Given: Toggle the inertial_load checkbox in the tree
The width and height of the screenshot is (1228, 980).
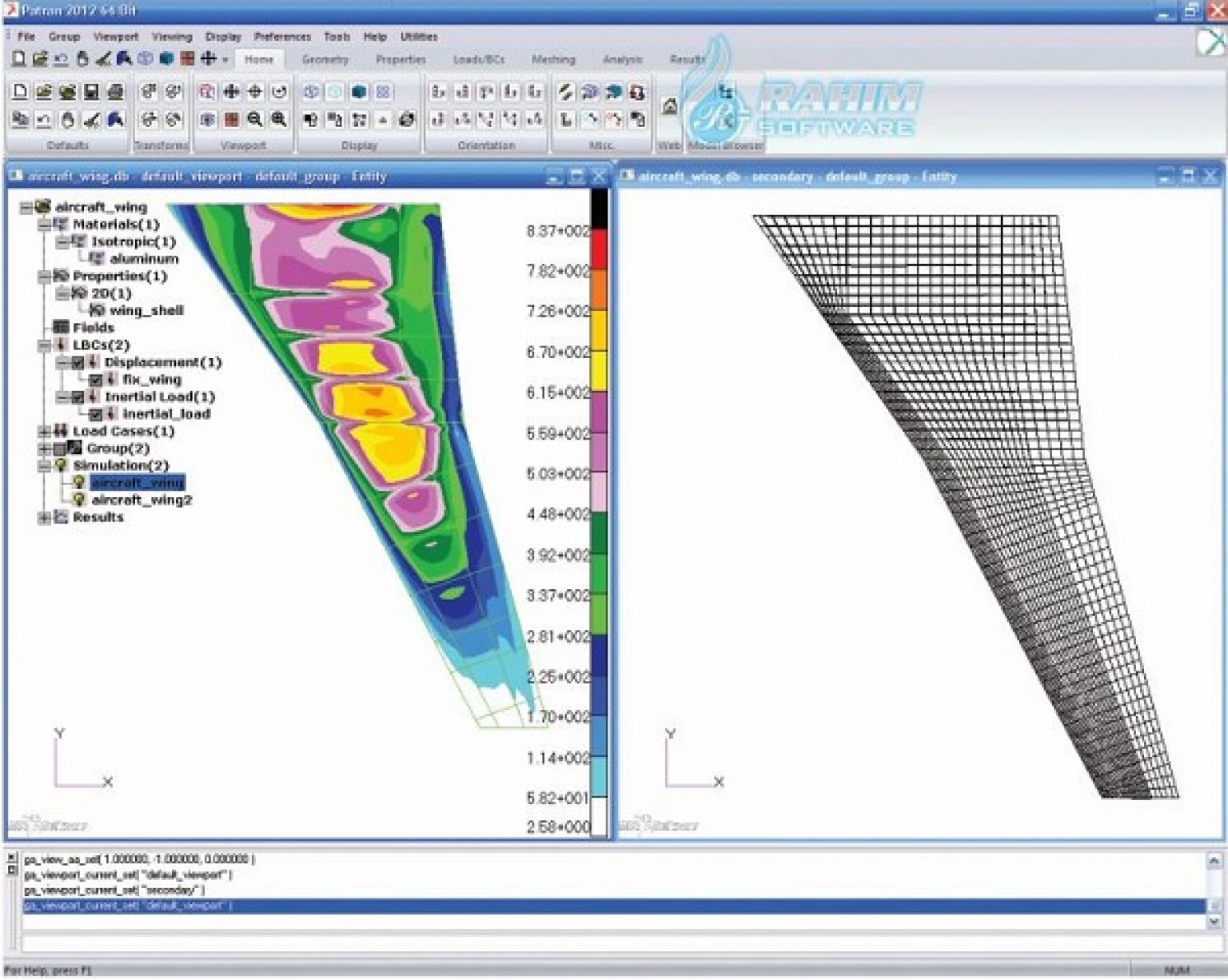Looking at the screenshot, I should (98, 415).
